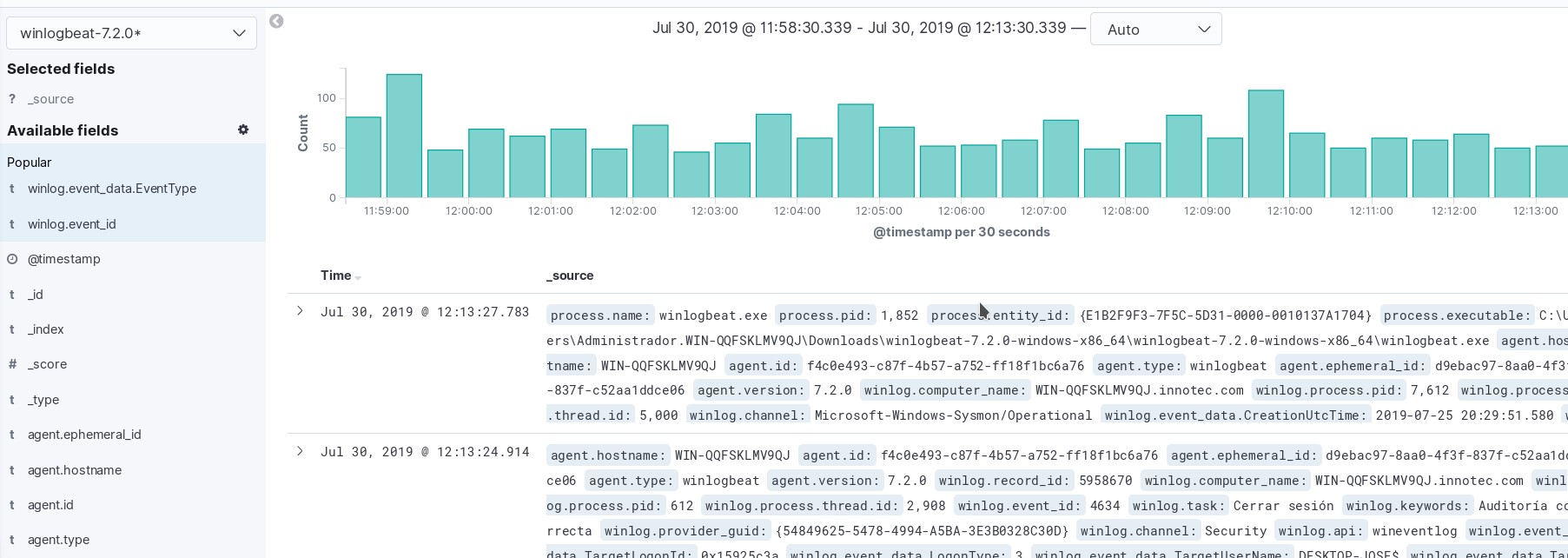This screenshot has height=558, width=1568.
Task: Click the string icon beside winlog.event_id
Action: tap(12, 224)
